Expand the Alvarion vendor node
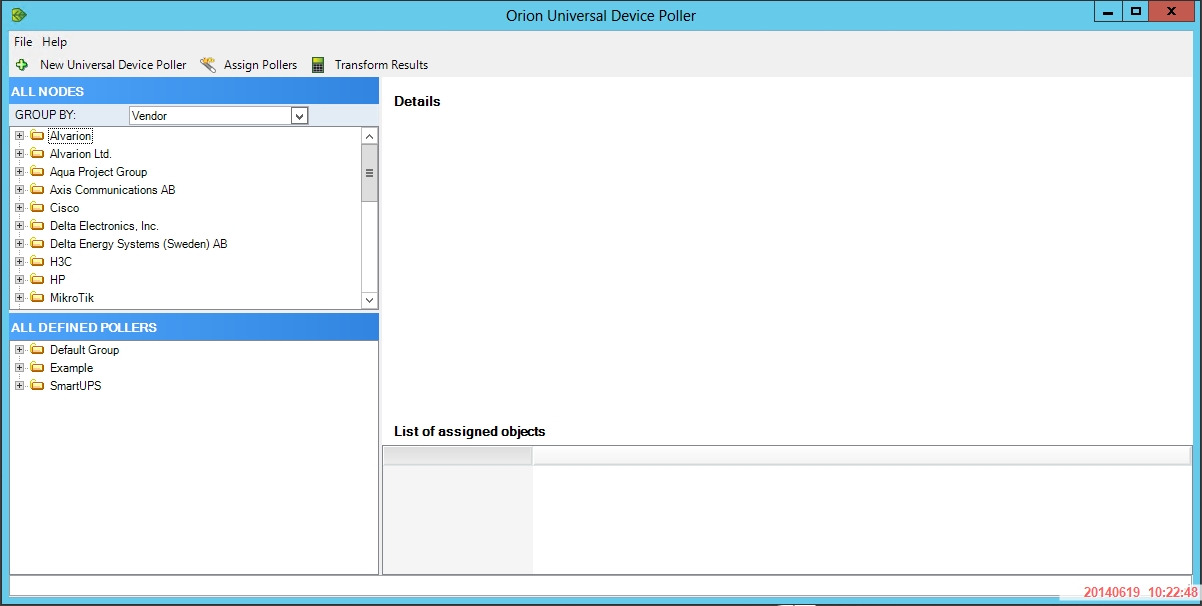Viewport: 1202px width, 606px height. click(x=19, y=136)
